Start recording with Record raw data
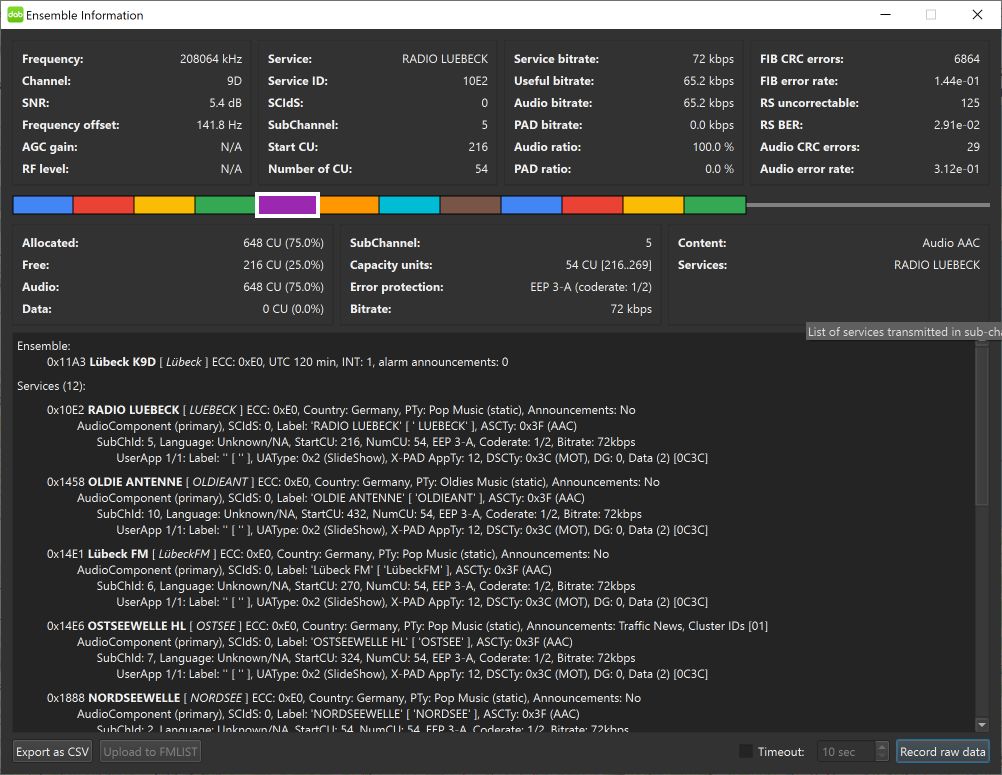This screenshot has width=1002, height=775. pos(942,752)
